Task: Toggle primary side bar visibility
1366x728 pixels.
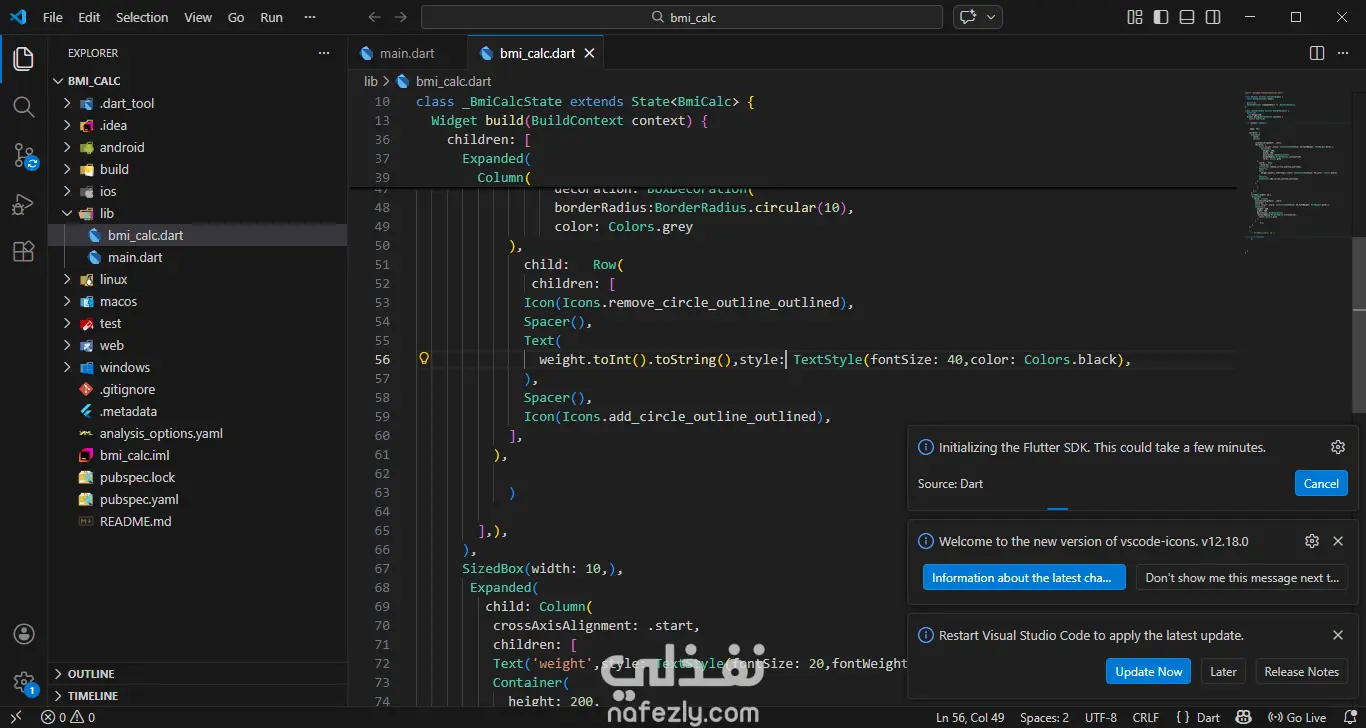Action: (x=1161, y=17)
